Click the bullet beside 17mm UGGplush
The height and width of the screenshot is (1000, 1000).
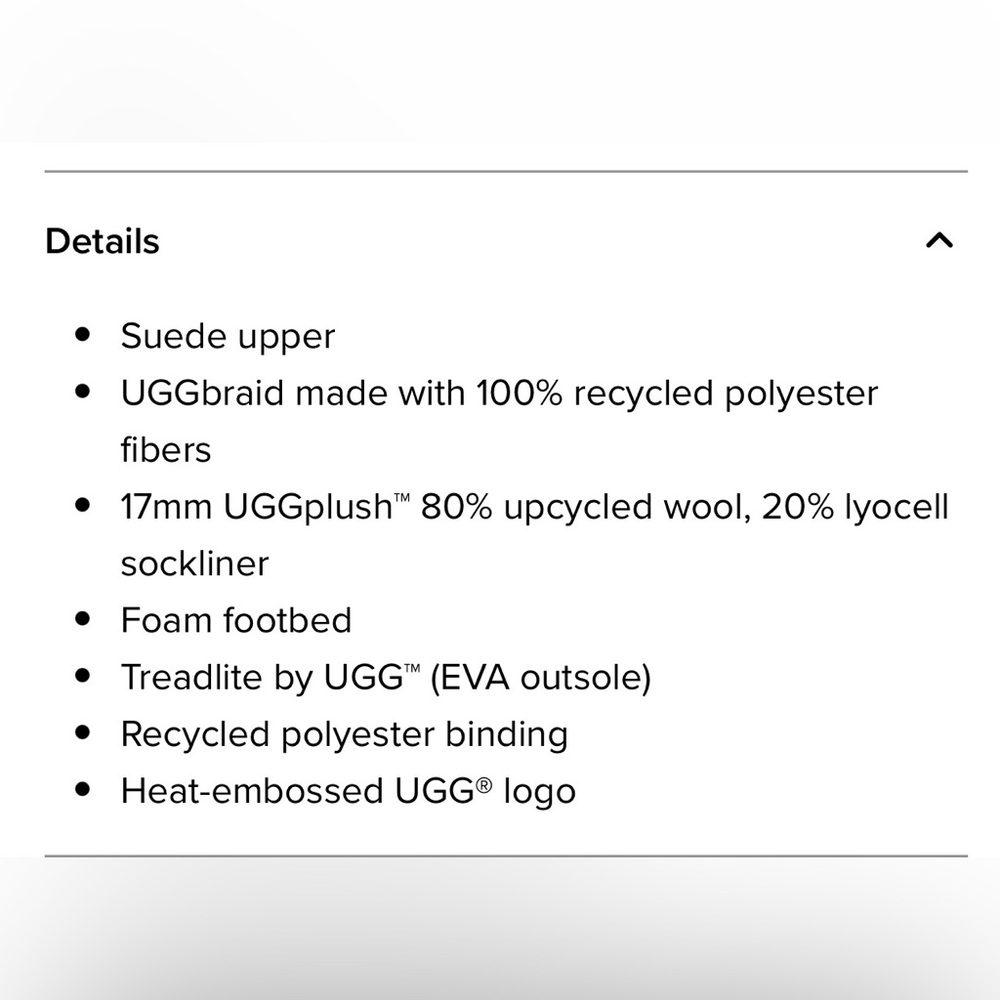click(x=83, y=505)
